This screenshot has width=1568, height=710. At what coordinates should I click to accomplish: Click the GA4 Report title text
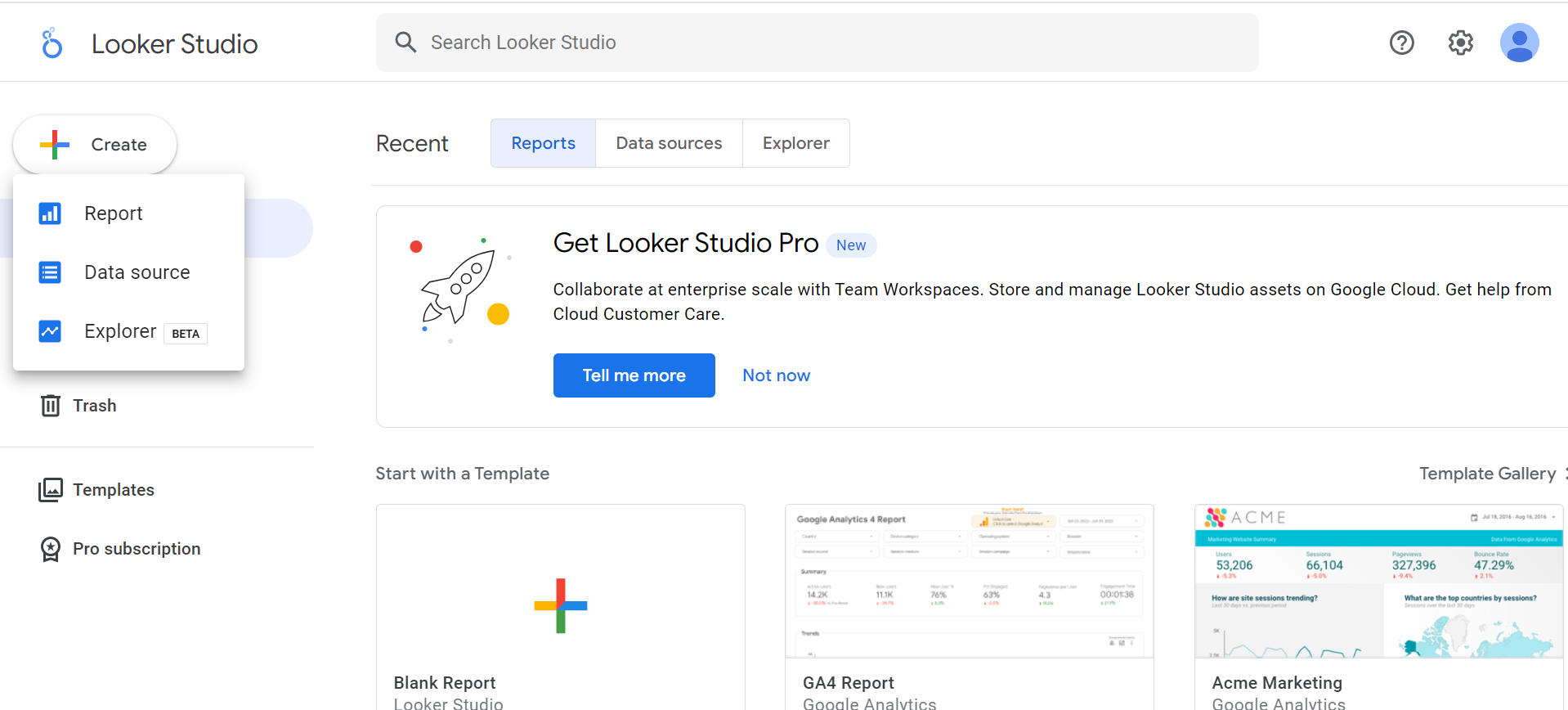(849, 683)
